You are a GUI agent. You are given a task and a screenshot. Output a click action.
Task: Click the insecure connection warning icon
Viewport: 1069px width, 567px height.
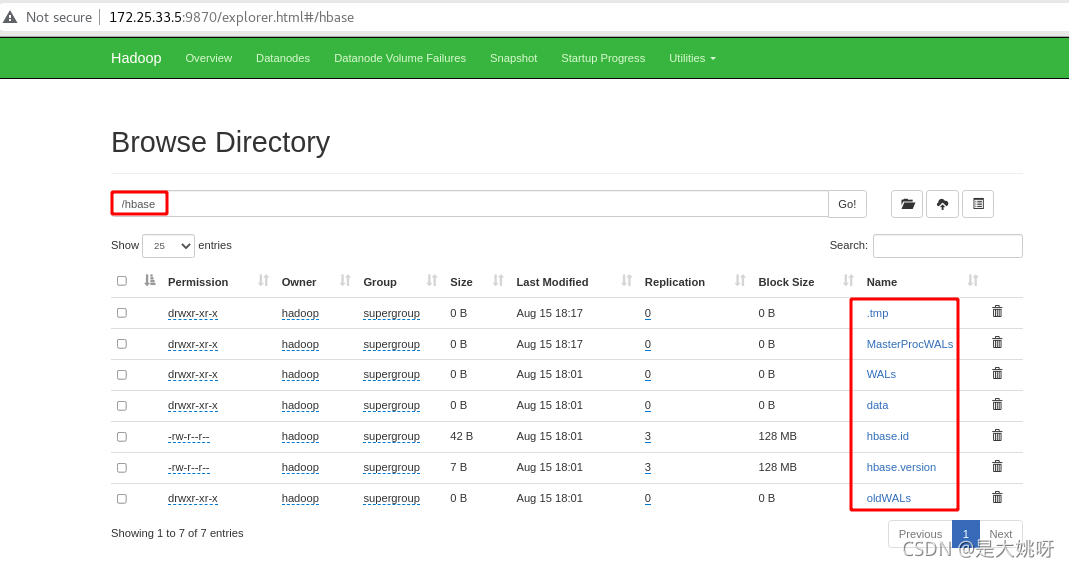10,17
